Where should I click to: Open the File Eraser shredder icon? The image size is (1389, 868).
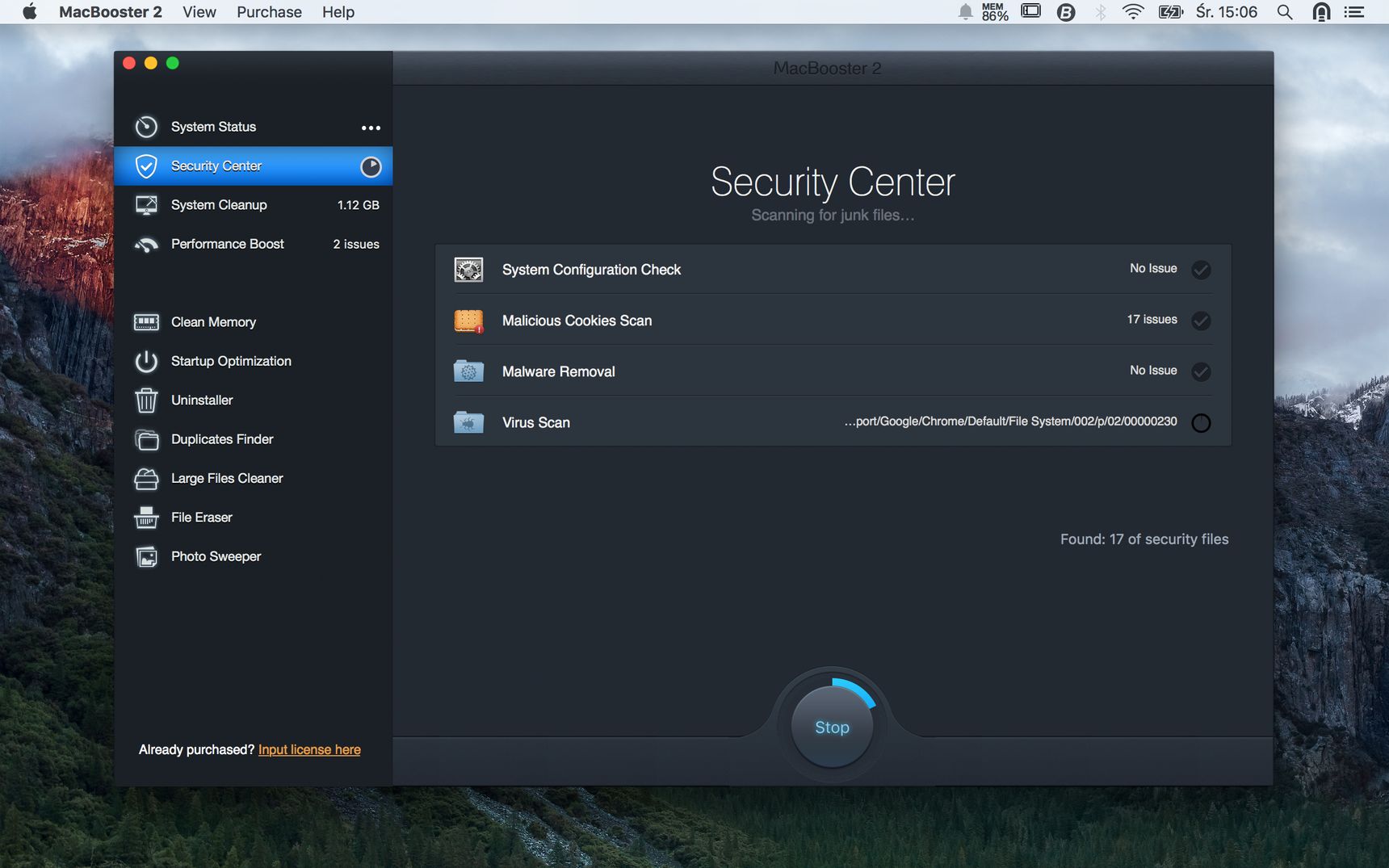[x=146, y=518]
